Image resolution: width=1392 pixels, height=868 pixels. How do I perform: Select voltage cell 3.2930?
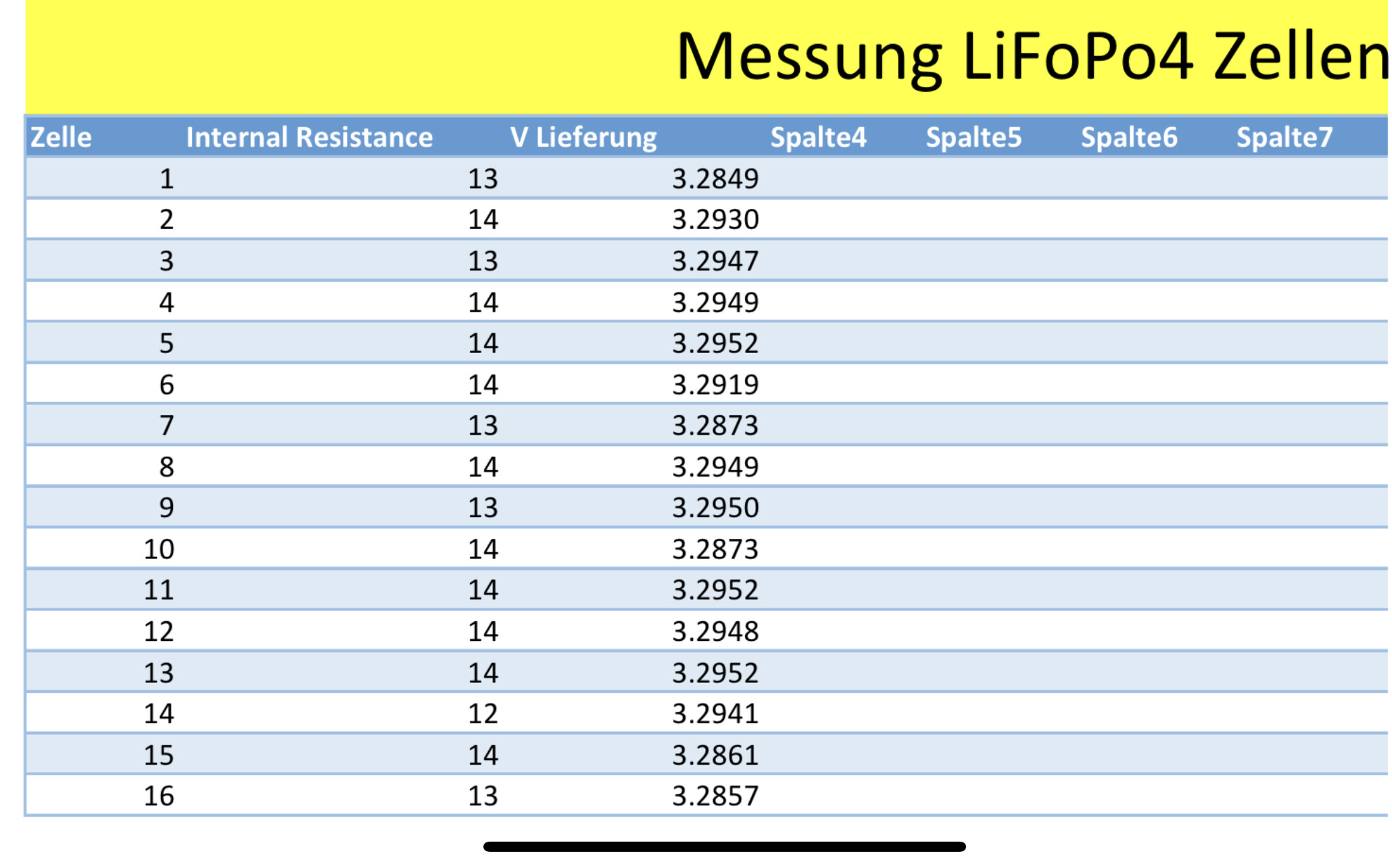715,220
